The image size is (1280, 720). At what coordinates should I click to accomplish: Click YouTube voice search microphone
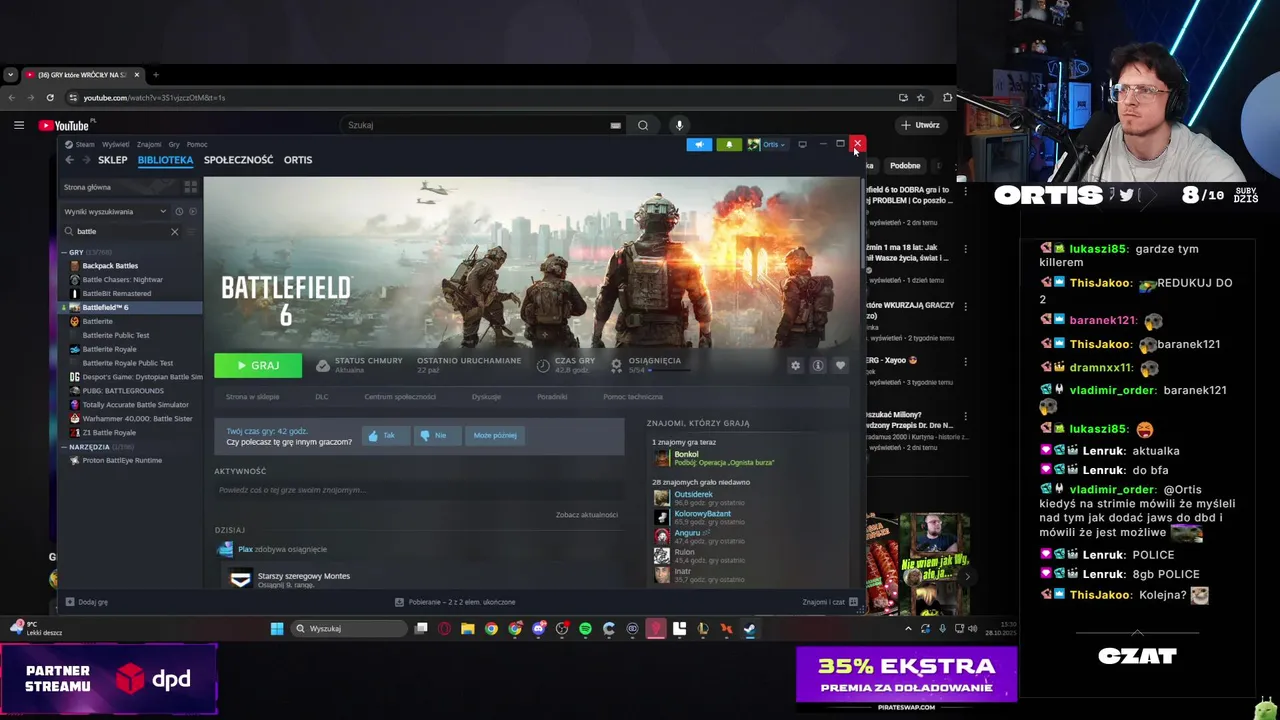coord(679,125)
